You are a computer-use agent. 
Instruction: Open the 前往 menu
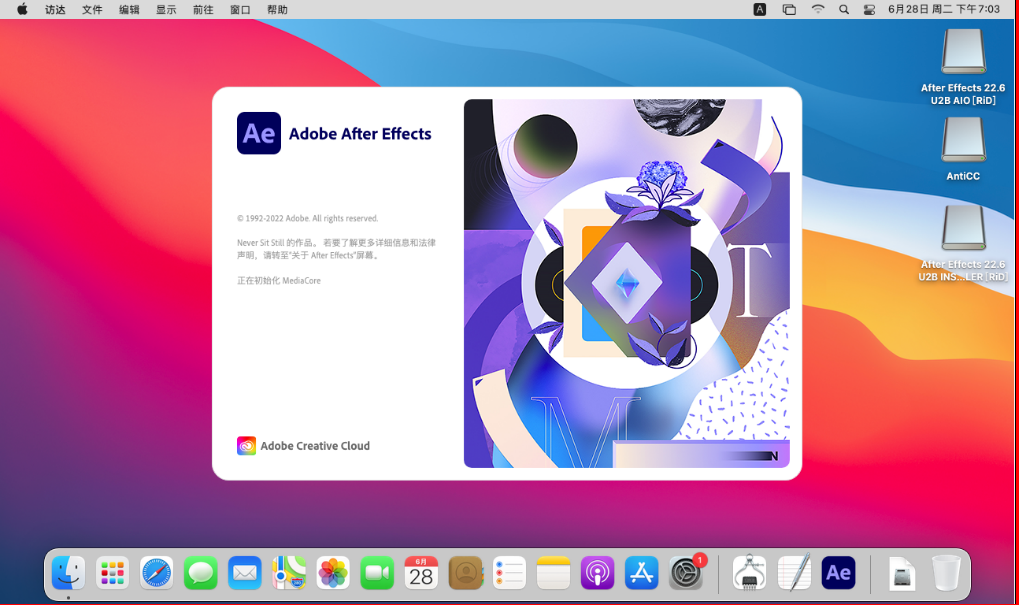click(x=203, y=10)
